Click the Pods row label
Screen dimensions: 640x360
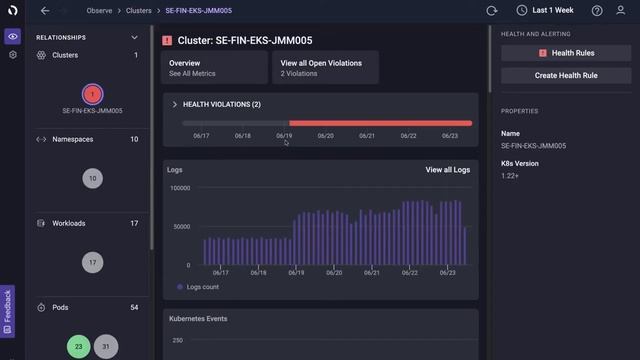[60, 307]
